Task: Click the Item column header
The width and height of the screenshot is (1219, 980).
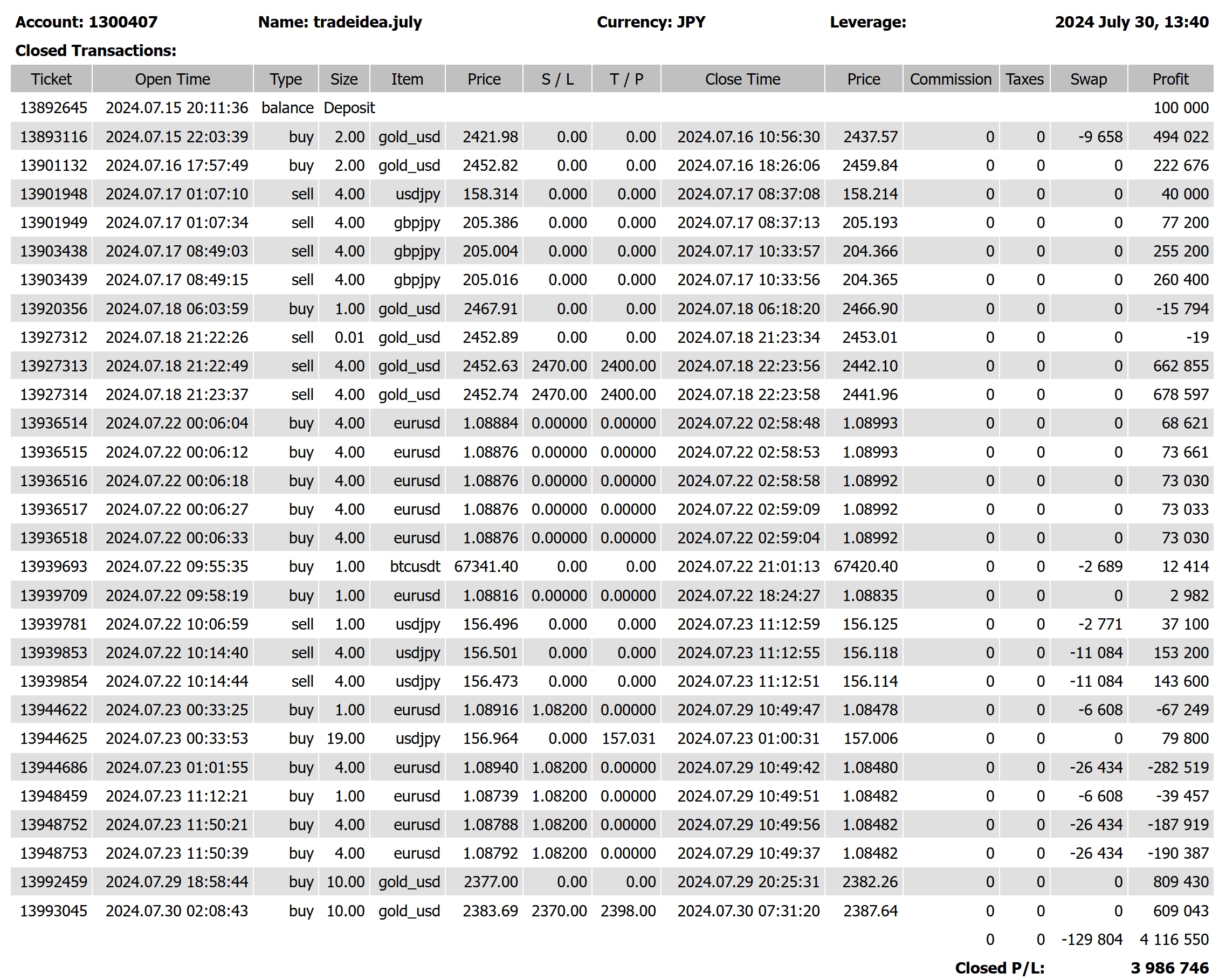Action: tap(407, 79)
